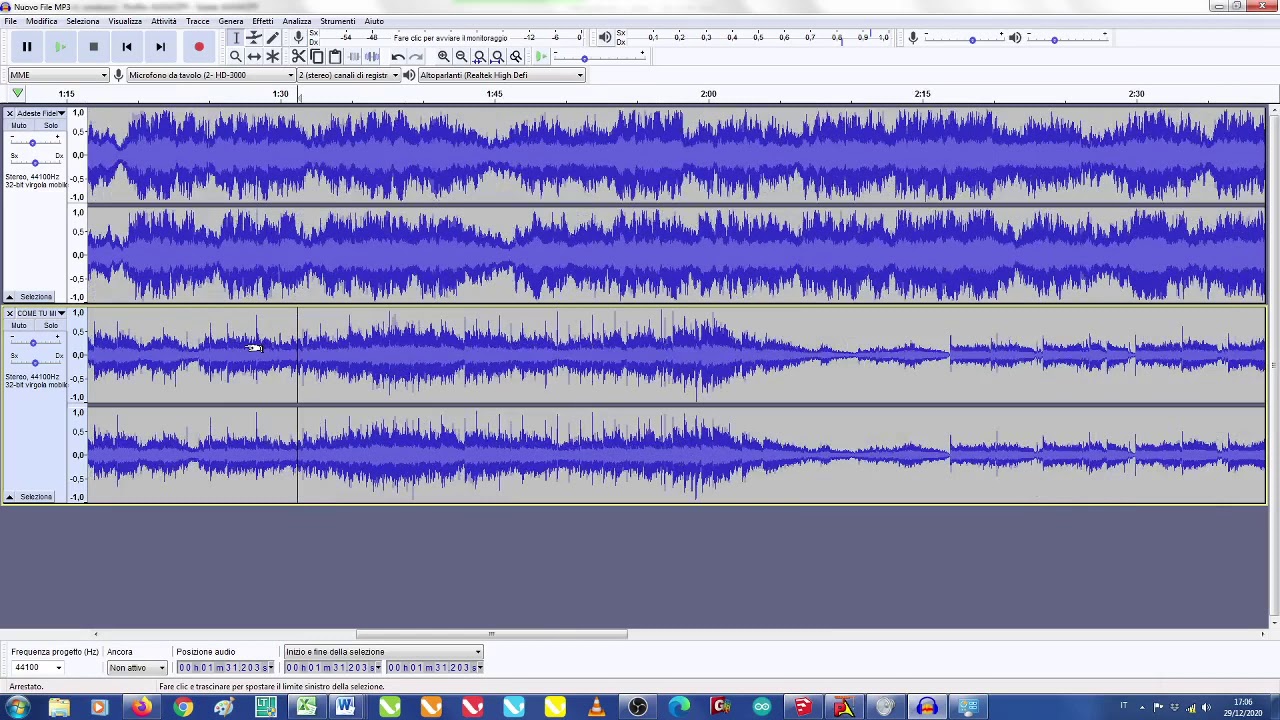The width and height of the screenshot is (1280, 720).
Task: Open the Seleziona menu
Action: coord(83,21)
